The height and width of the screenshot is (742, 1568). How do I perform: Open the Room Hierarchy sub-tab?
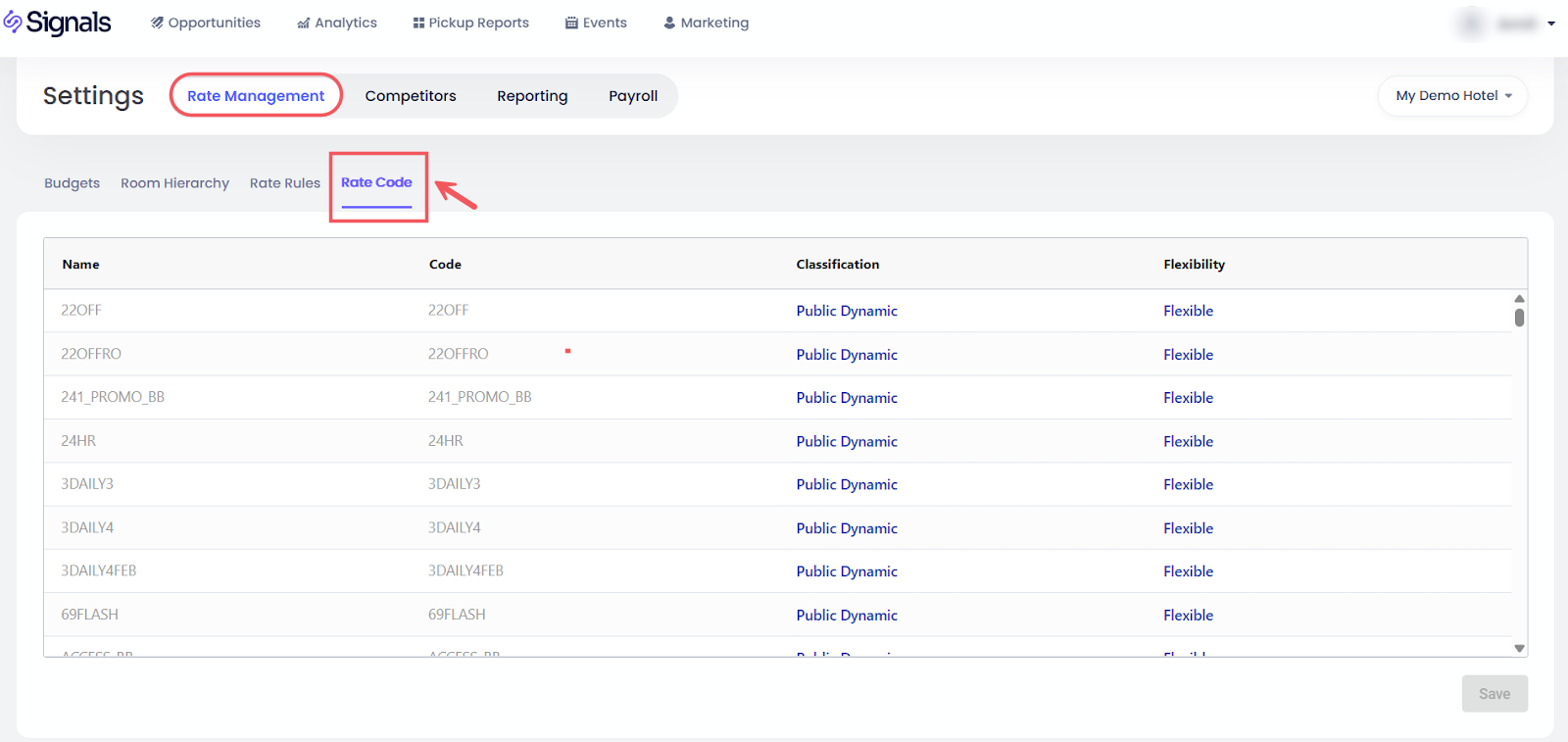[x=174, y=183]
